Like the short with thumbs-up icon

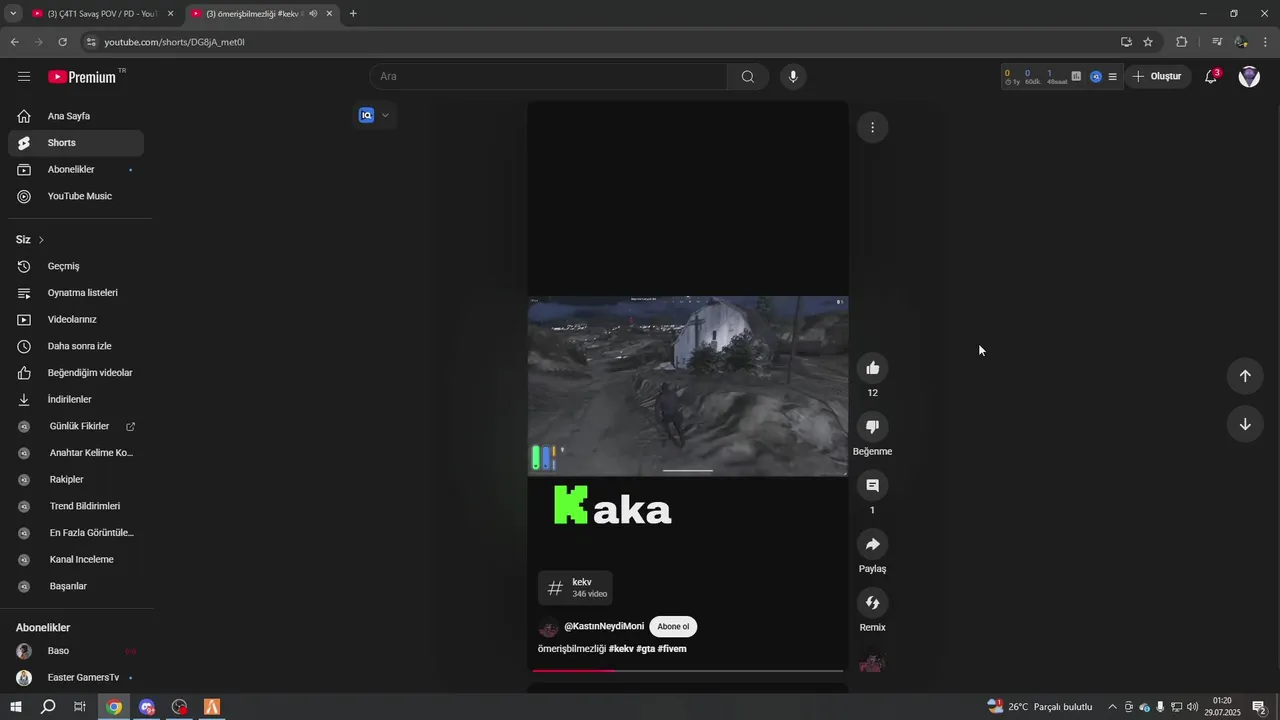pyautogui.click(x=872, y=368)
